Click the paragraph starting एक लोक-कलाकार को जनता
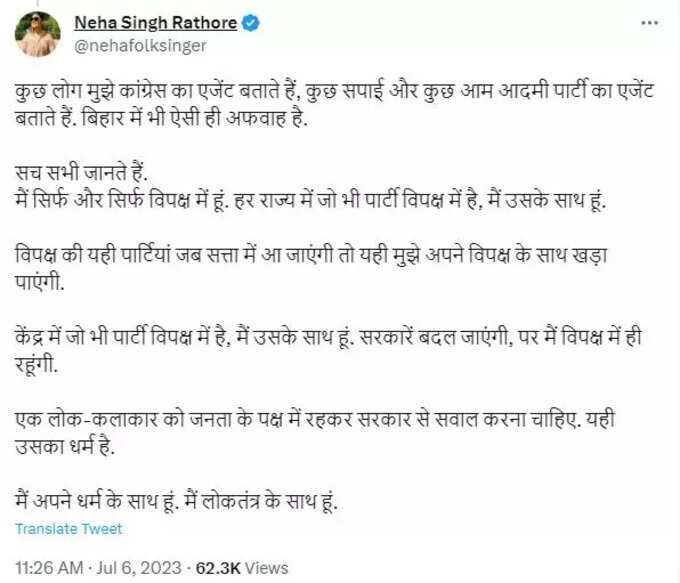The width and height of the screenshot is (680, 583). [314, 432]
